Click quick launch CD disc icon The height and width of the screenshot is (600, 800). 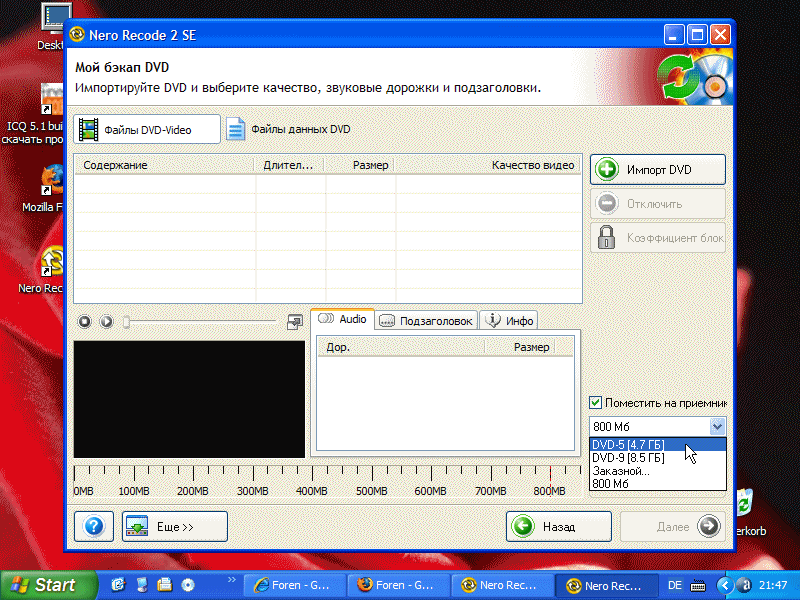tap(188, 585)
